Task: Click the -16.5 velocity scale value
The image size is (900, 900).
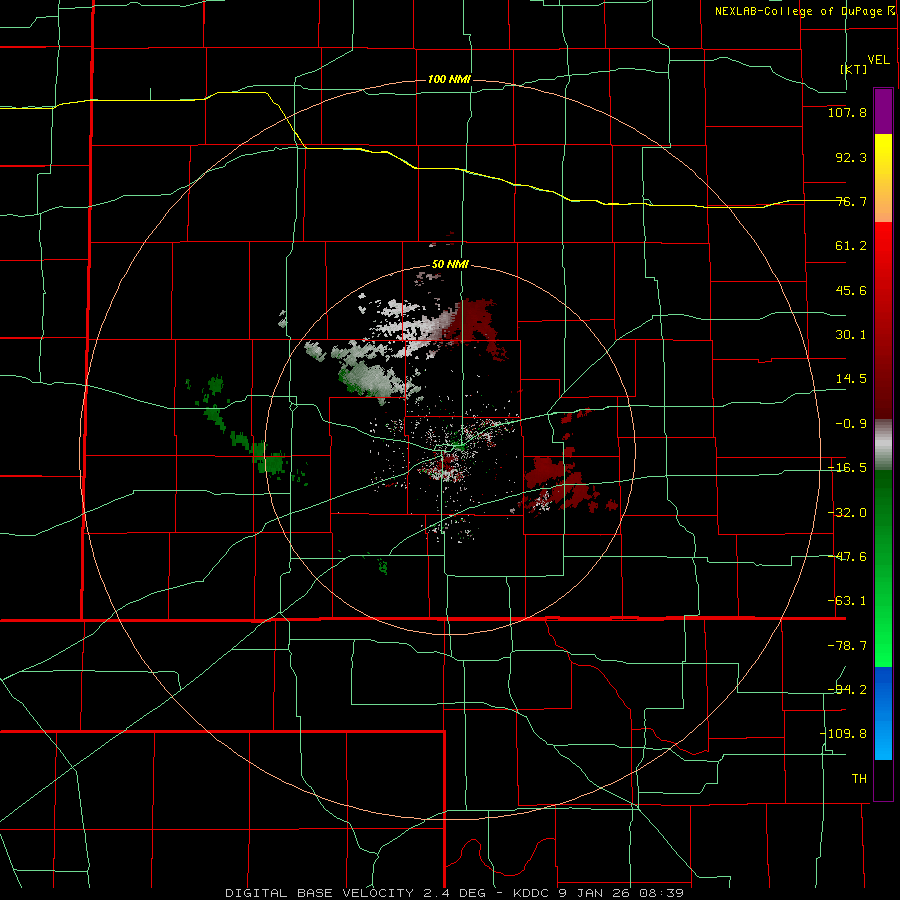Action: 847,468
